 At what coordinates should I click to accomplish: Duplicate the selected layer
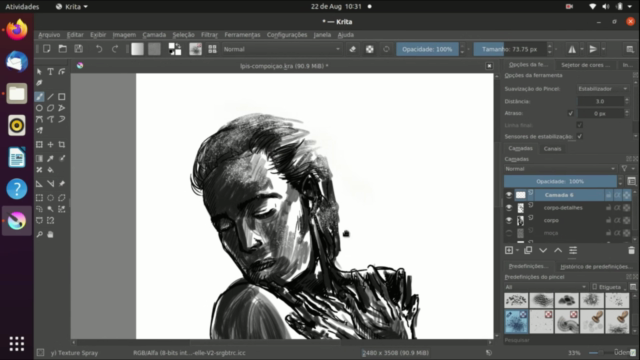pos(528,250)
